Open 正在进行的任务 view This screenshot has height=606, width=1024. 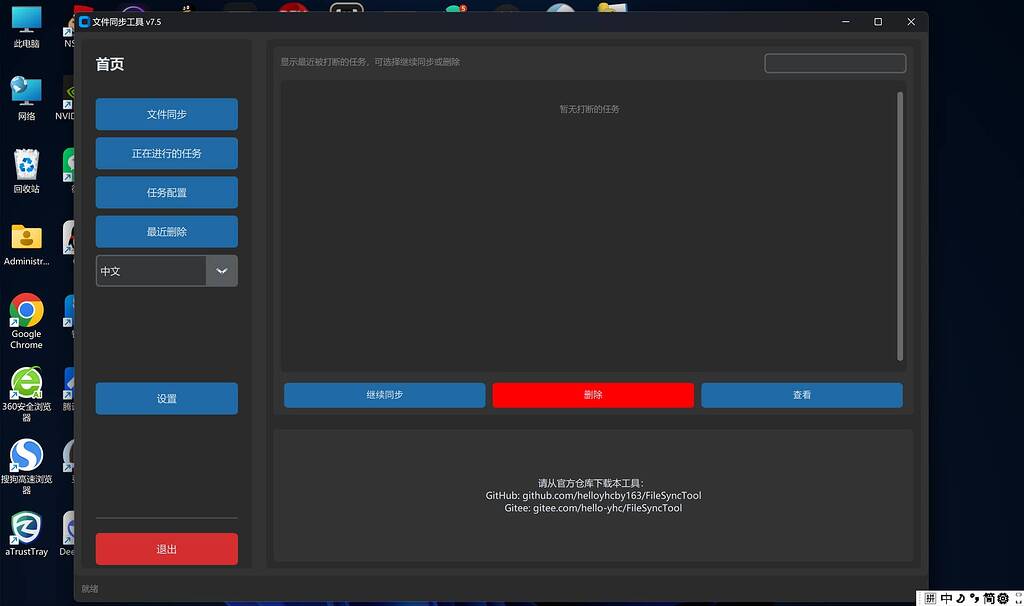167,153
